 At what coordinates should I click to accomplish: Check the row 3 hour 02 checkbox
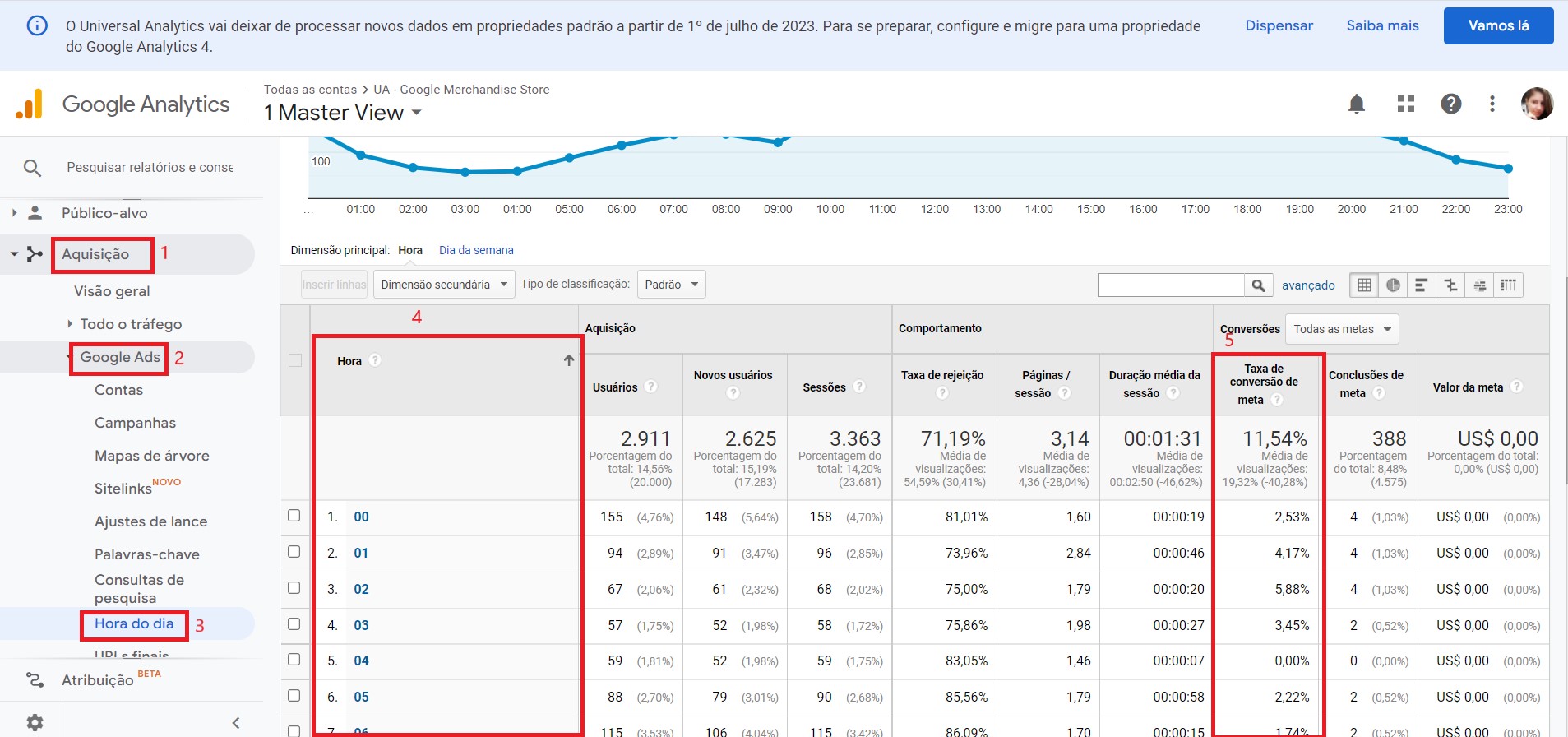pyautogui.click(x=294, y=588)
